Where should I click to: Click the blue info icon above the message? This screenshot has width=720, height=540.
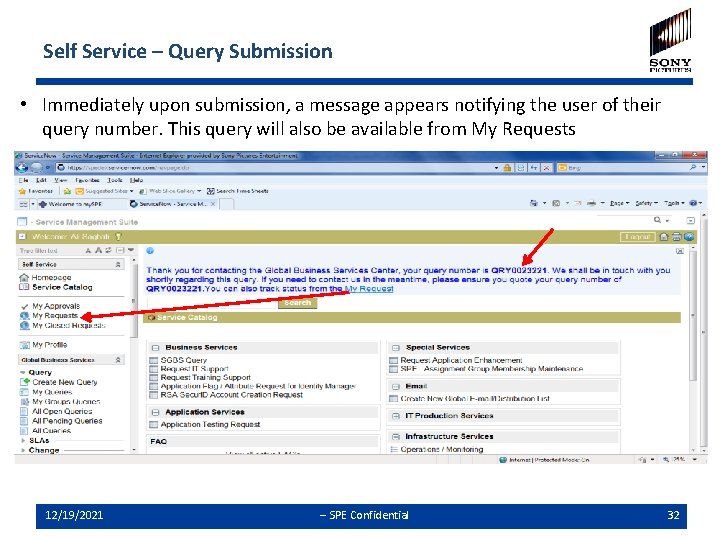(150, 251)
